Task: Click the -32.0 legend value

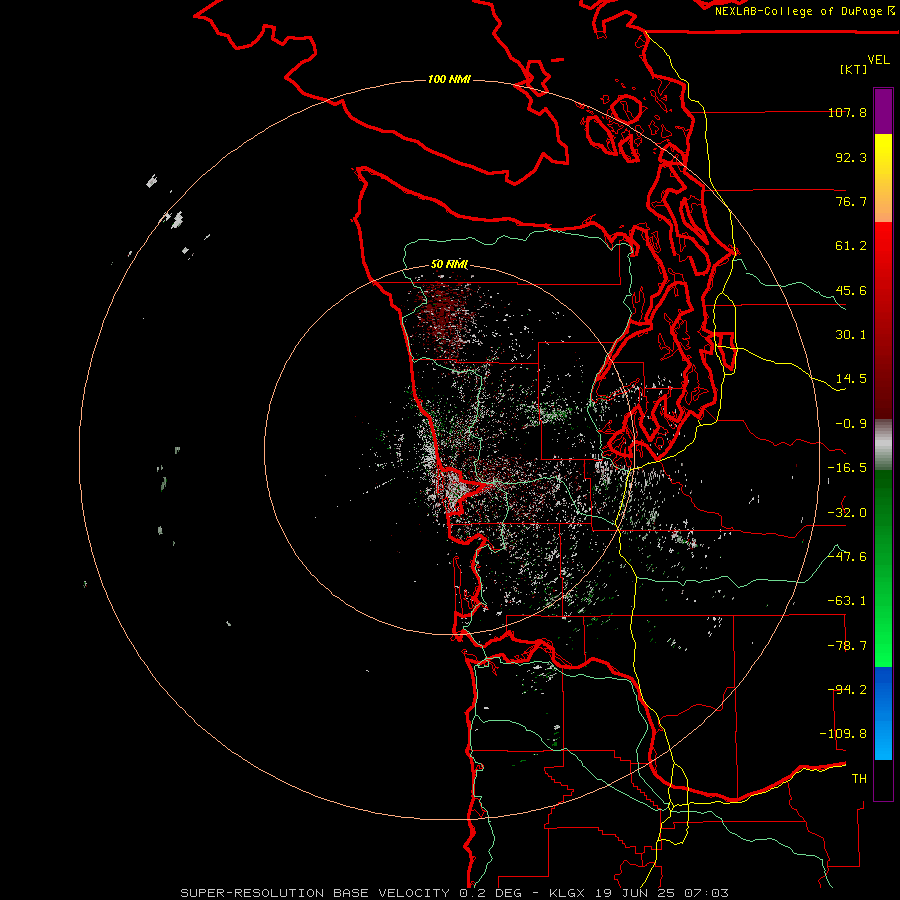Action: 847,513
